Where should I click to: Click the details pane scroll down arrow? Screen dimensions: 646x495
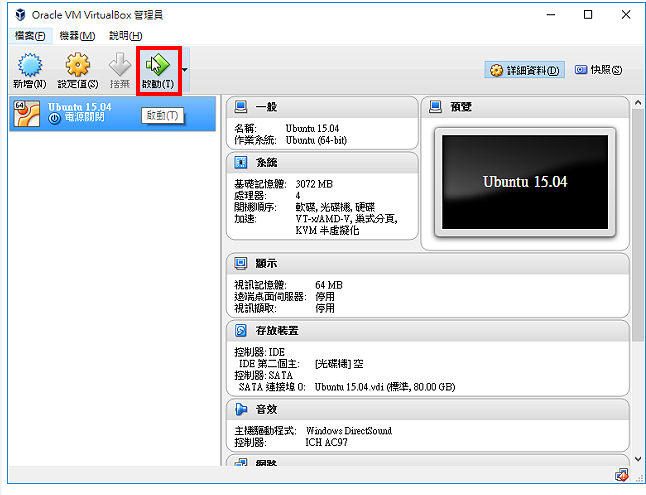tap(638, 459)
